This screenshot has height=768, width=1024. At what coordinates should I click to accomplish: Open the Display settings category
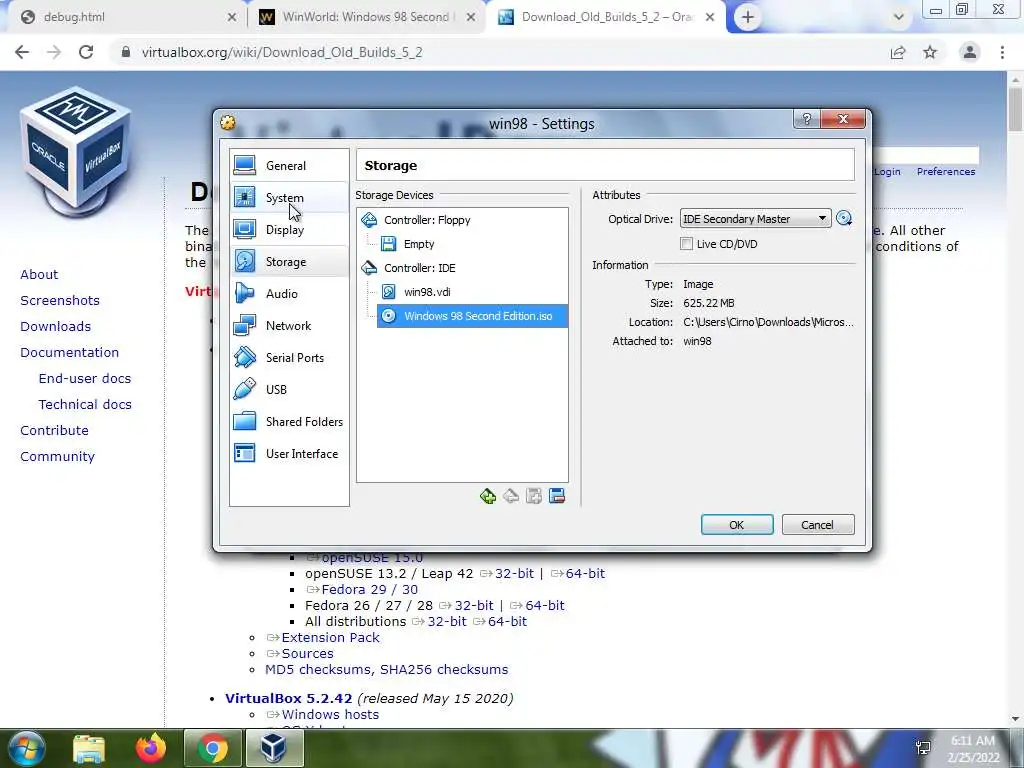coord(289,230)
